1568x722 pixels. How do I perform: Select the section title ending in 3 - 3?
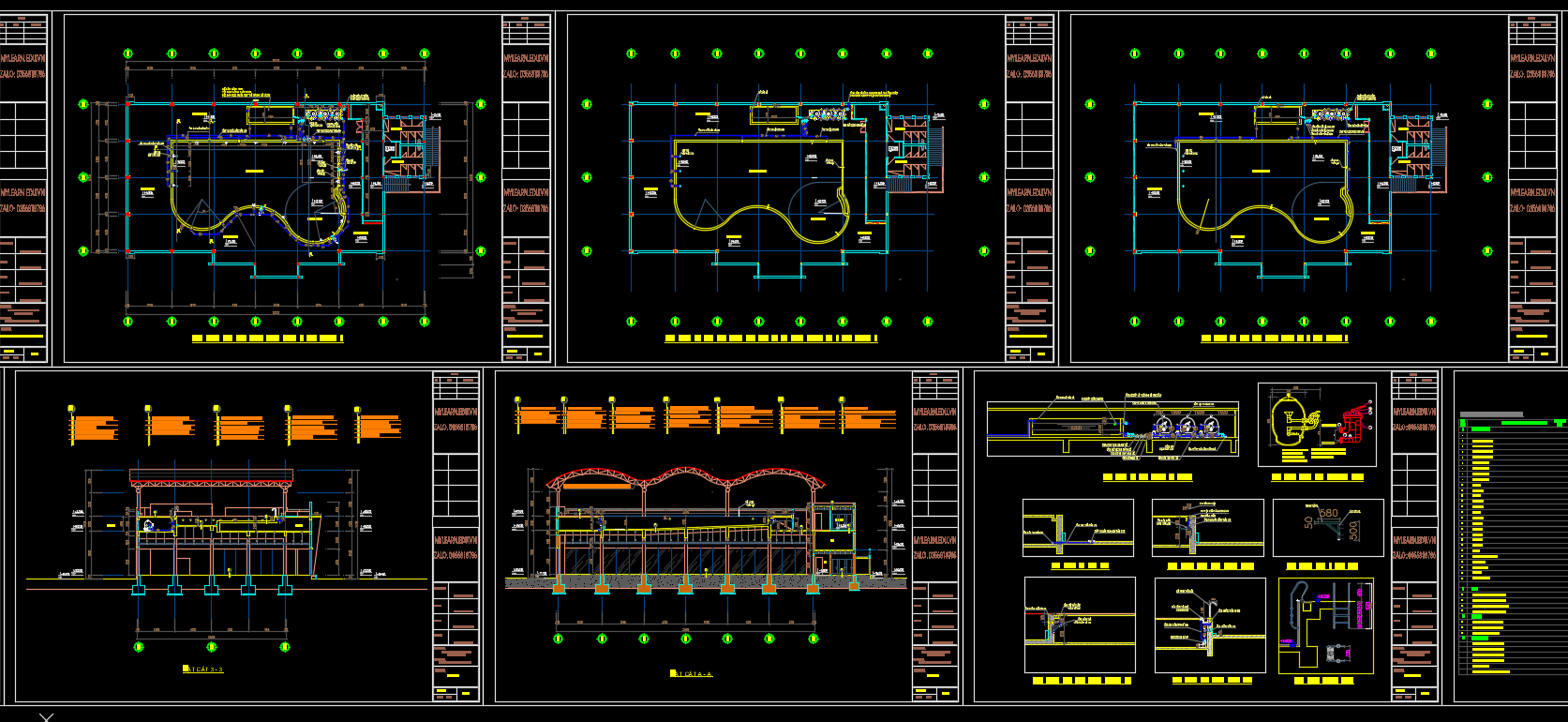(203, 669)
